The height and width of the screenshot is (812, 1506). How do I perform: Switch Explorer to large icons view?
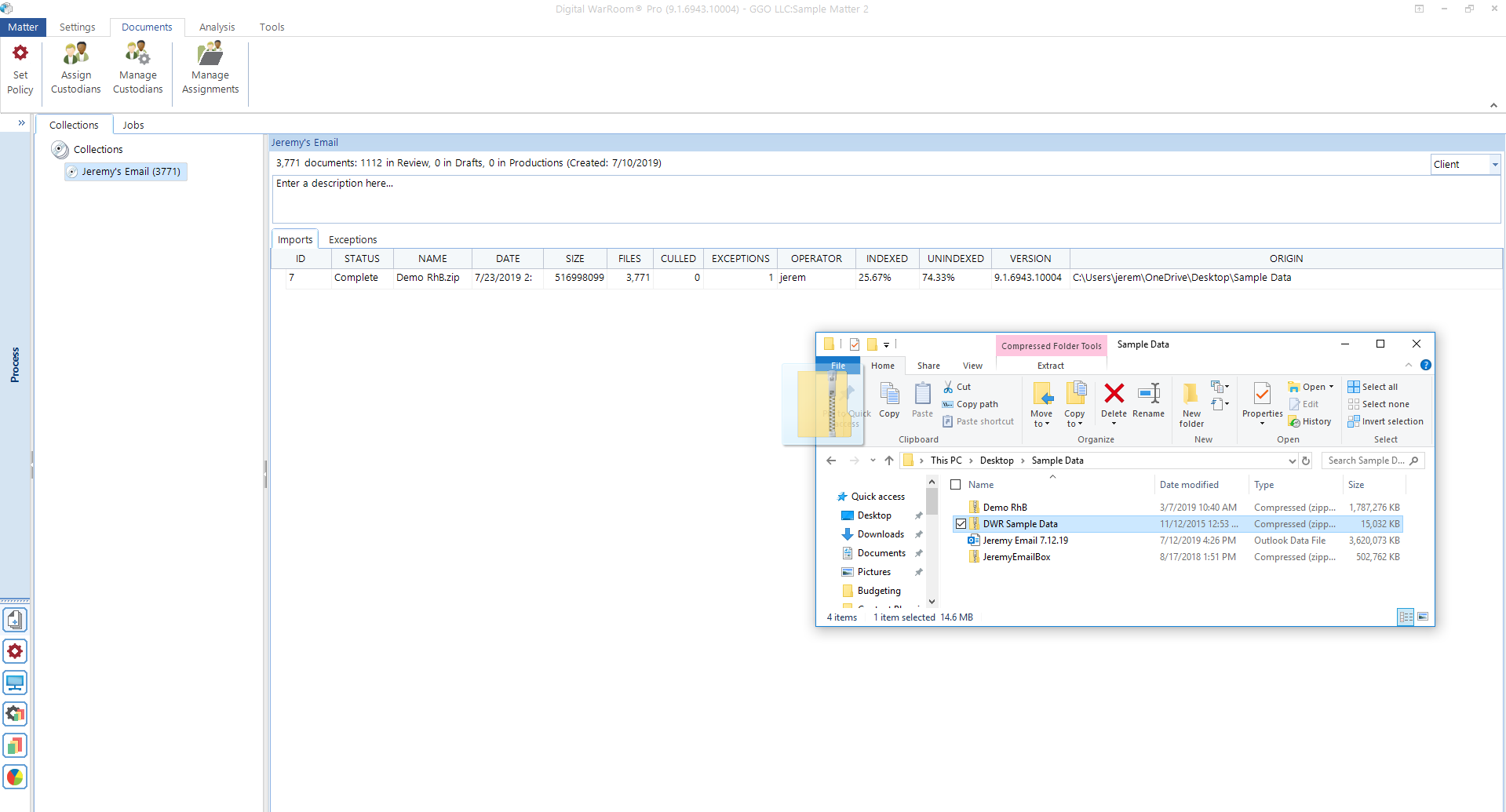pyautogui.click(x=1423, y=617)
